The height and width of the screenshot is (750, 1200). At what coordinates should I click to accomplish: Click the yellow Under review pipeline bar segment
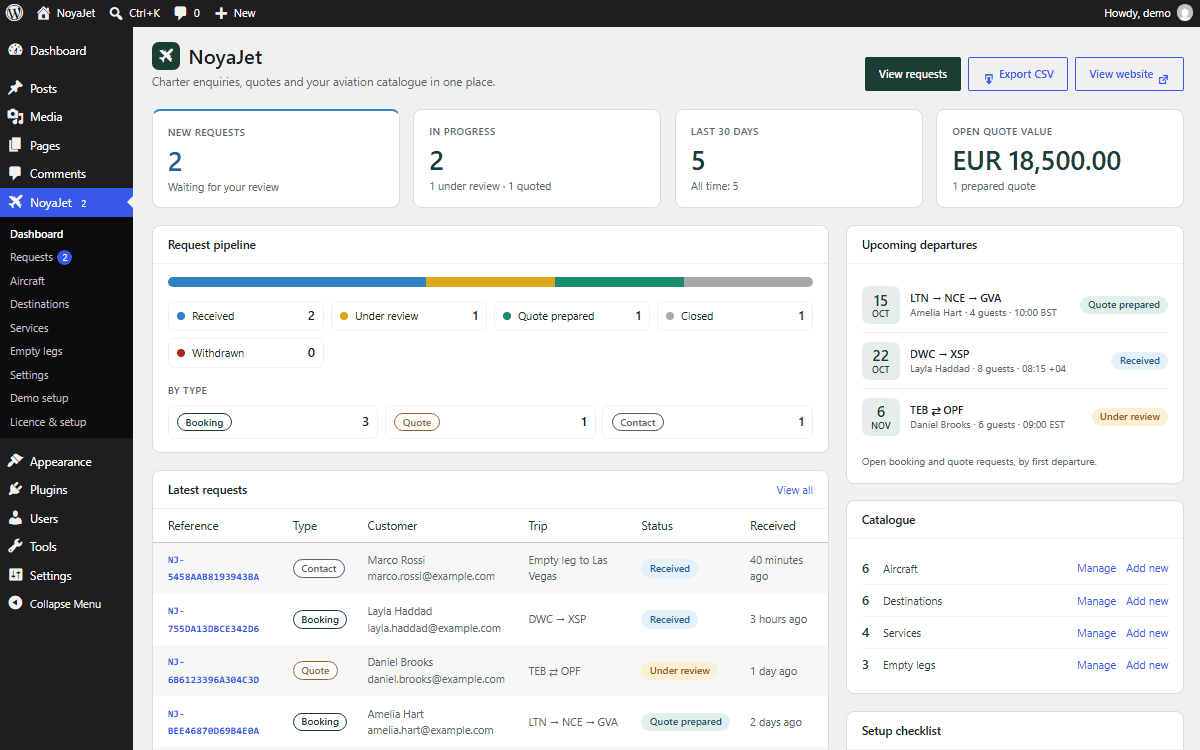490,282
